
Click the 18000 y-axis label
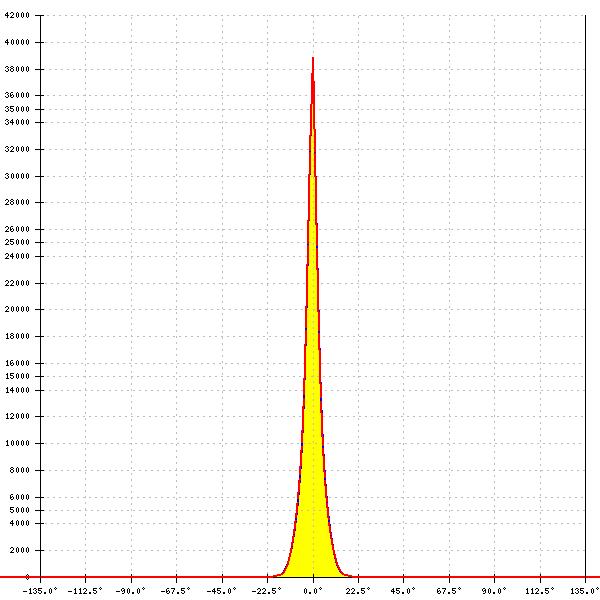pyautogui.click(x=17, y=336)
